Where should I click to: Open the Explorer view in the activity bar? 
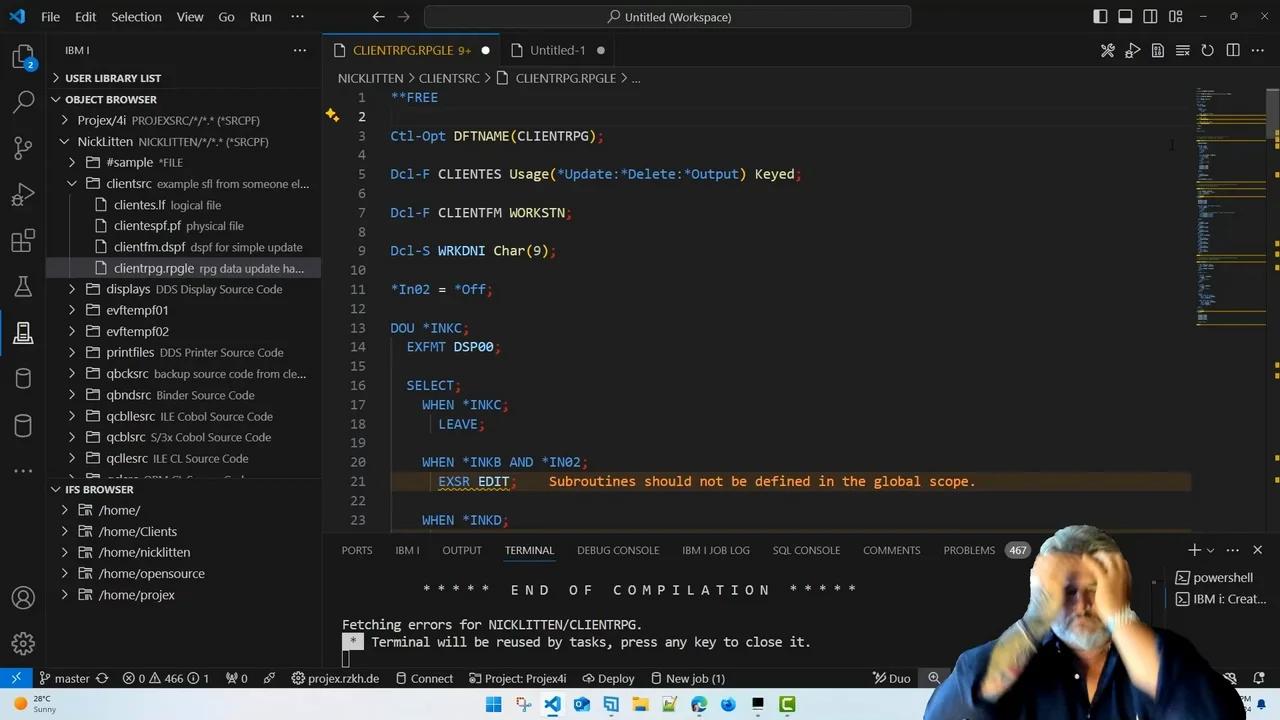pos(23,57)
